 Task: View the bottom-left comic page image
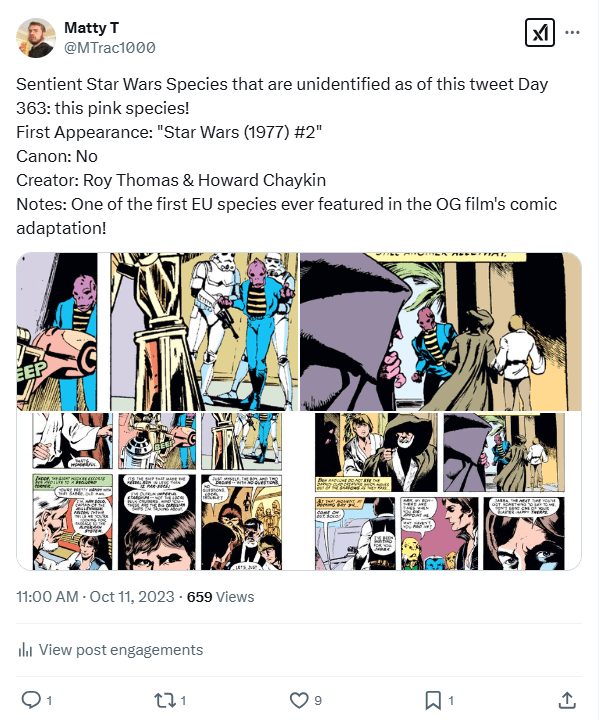pyautogui.click(x=157, y=491)
